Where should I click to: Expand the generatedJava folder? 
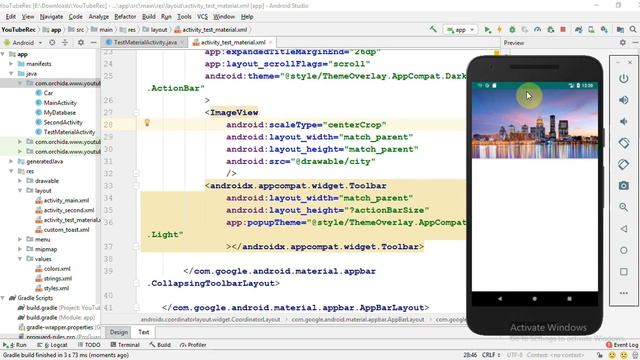tap(11, 161)
